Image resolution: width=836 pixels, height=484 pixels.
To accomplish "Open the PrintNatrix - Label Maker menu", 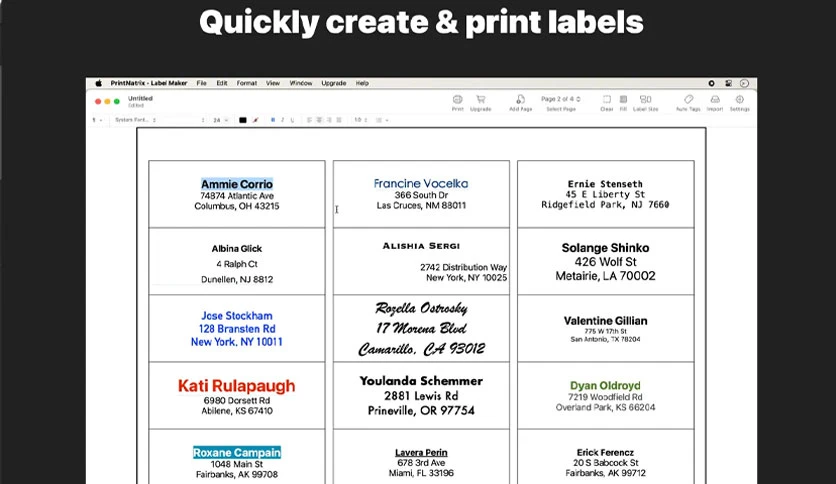I will pyautogui.click(x=149, y=83).
